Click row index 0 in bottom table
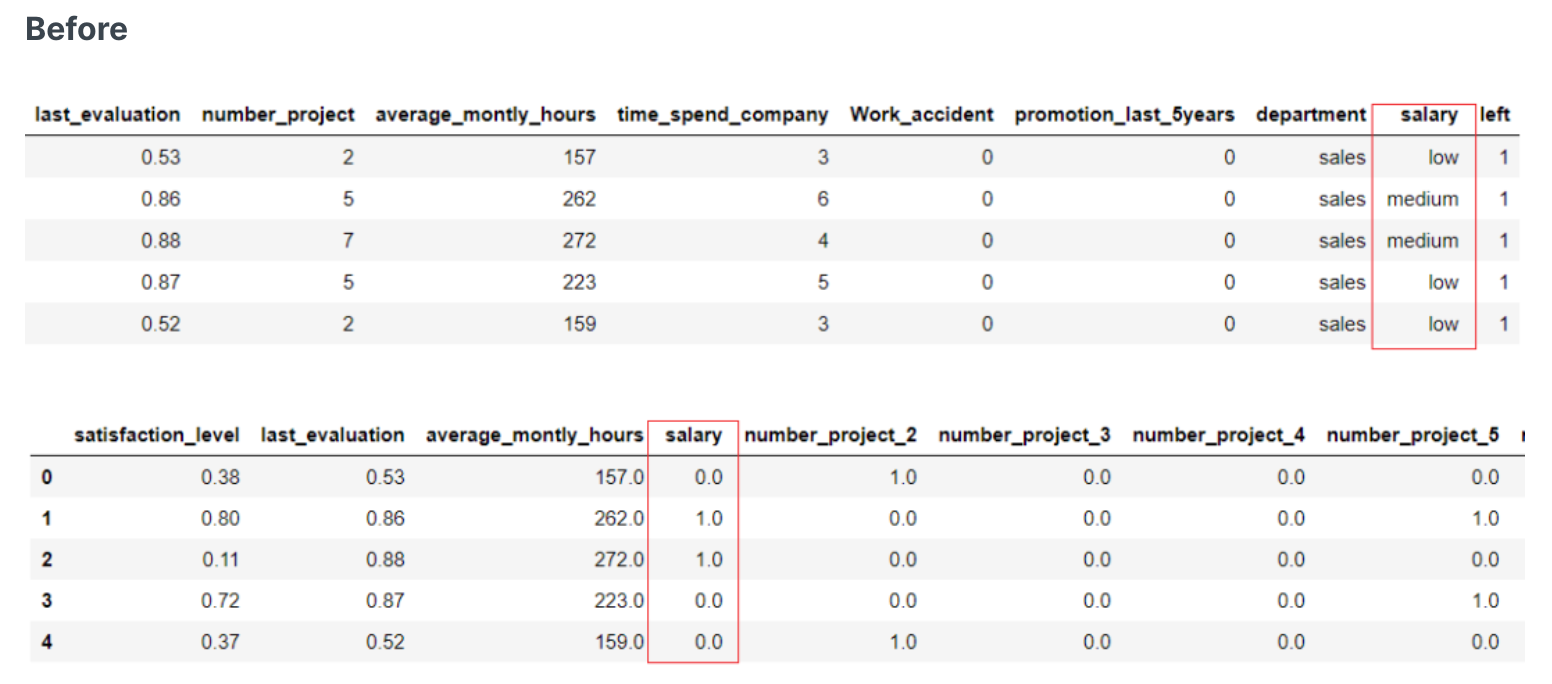1552x684 pixels. click(46, 477)
